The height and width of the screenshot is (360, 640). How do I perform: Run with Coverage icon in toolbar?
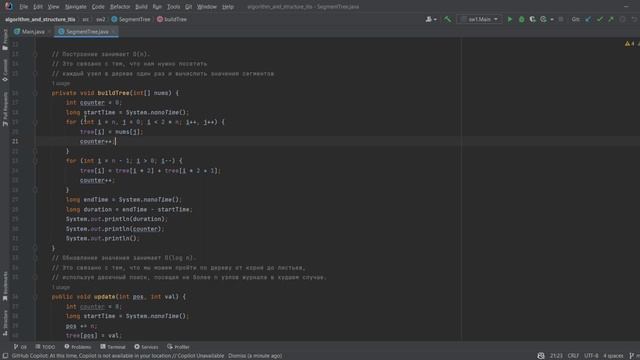point(532,19)
